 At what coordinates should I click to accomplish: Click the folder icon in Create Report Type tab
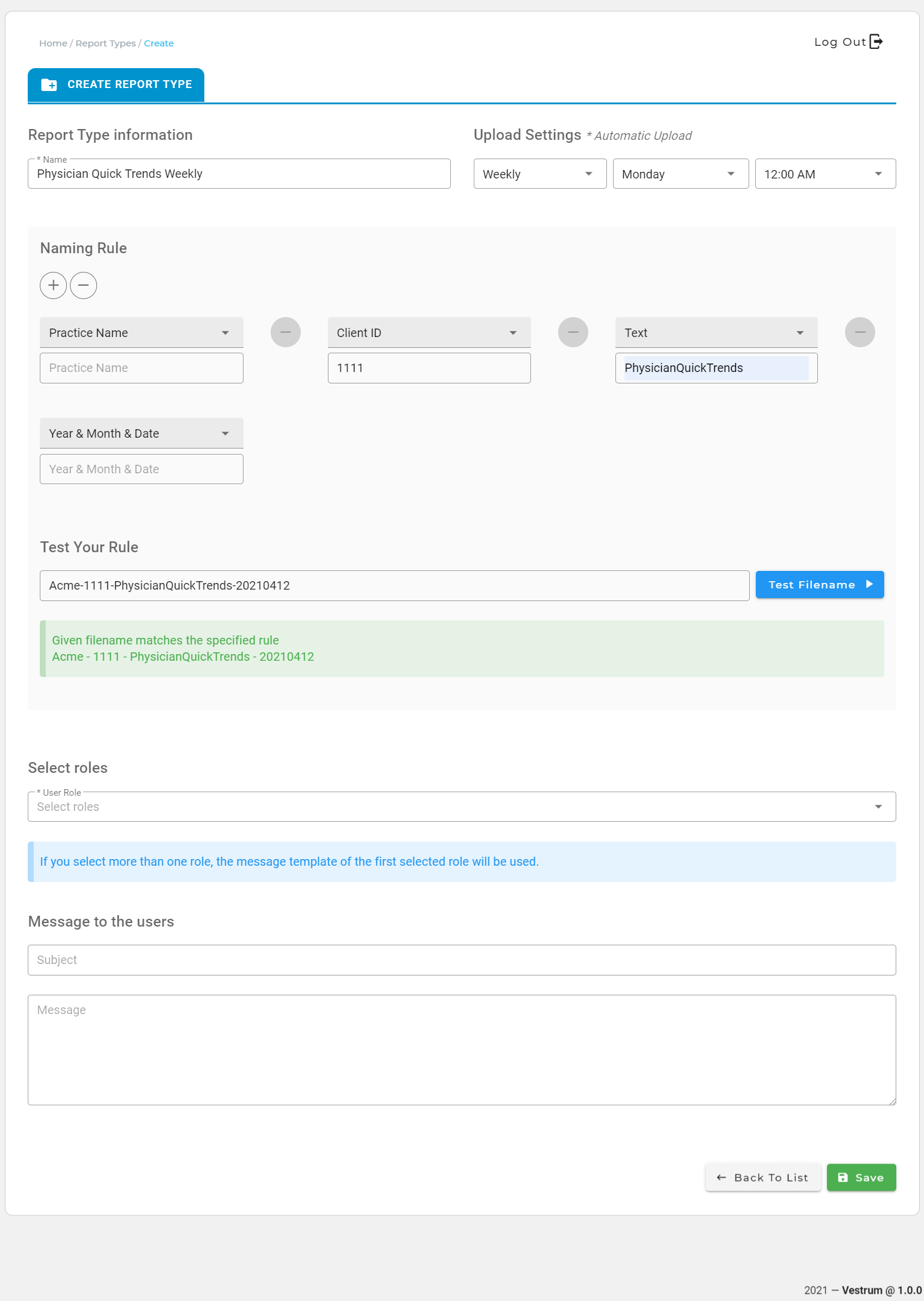point(49,85)
